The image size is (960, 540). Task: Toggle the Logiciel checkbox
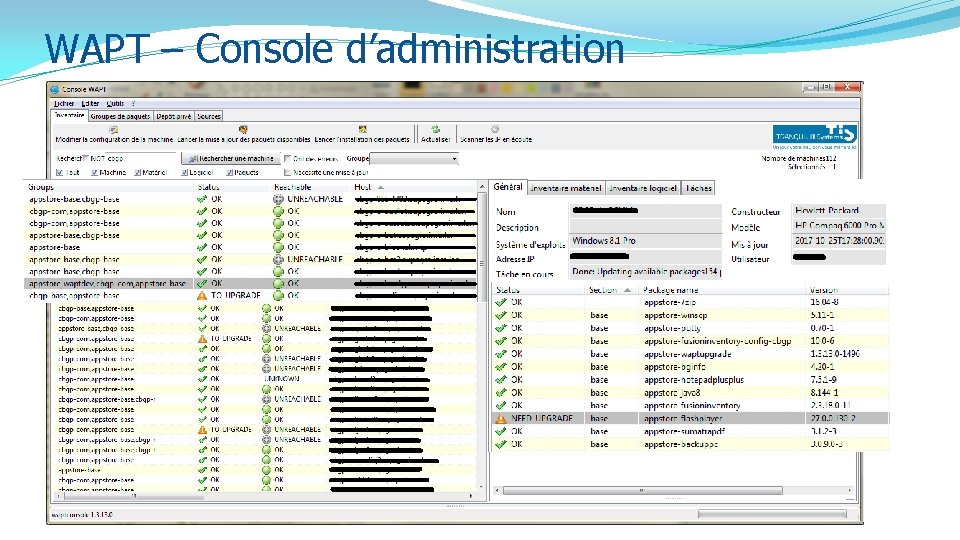[184, 173]
